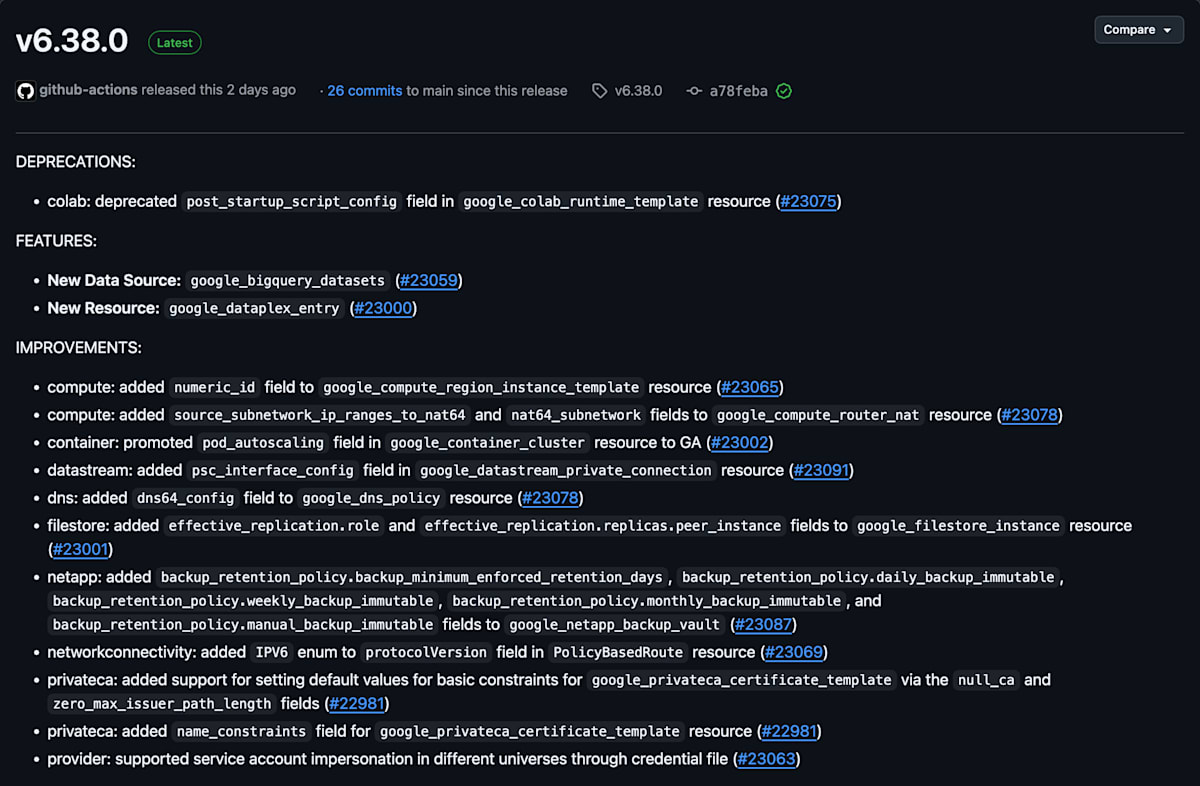
Task: Click backup_retention_policy.monthly_backup_immutable code text
Action: (646, 601)
